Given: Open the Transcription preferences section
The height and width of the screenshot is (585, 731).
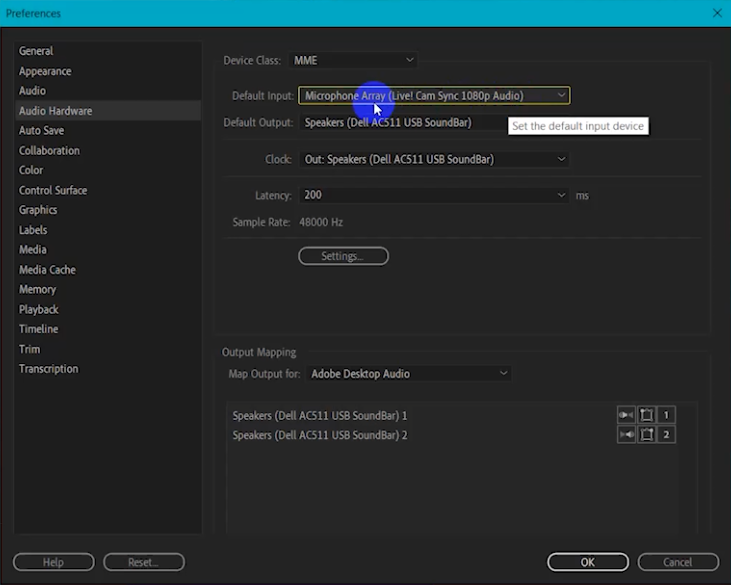Looking at the screenshot, I should tap(48, 369).
